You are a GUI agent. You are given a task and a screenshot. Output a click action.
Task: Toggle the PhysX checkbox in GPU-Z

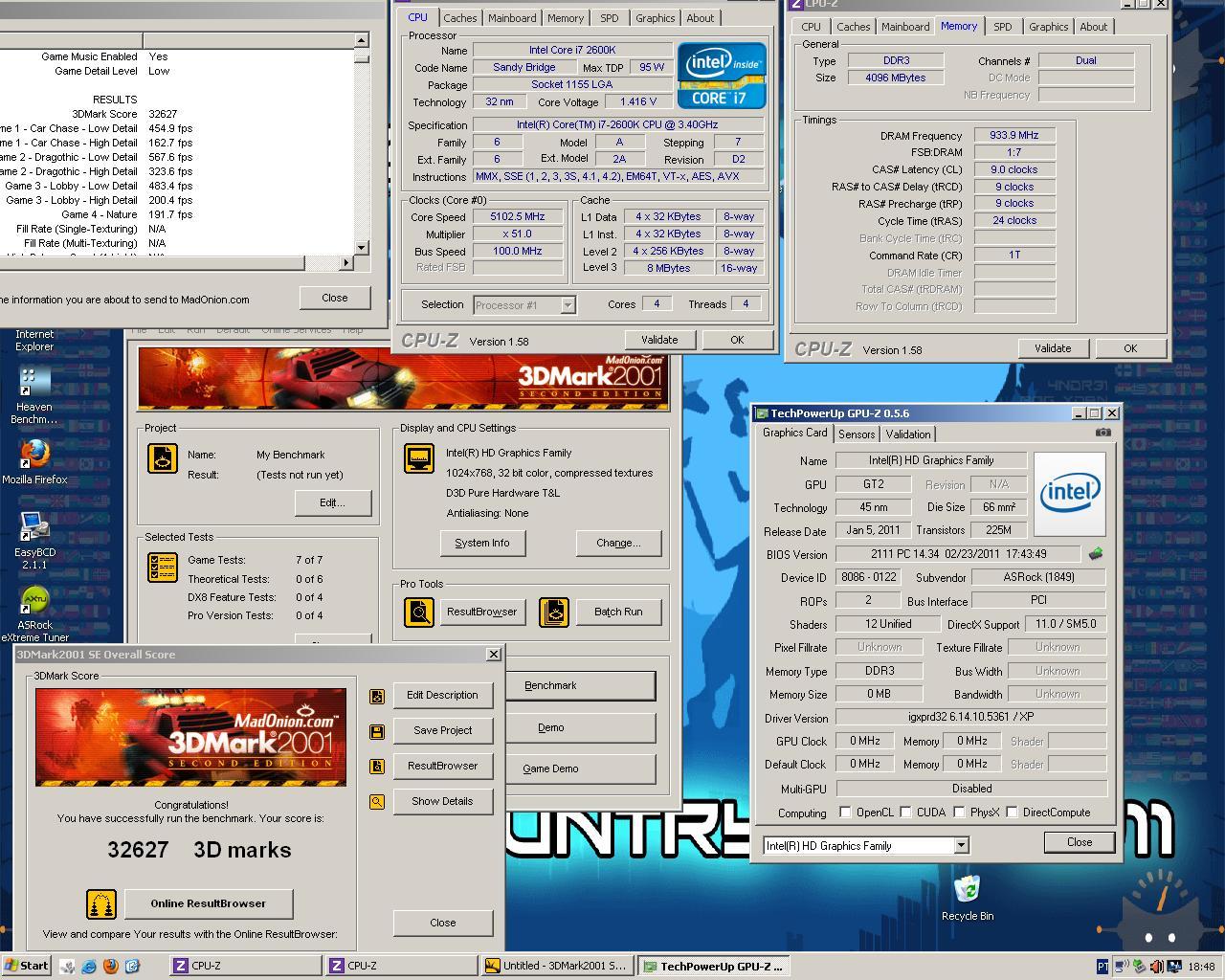[958, 813]
